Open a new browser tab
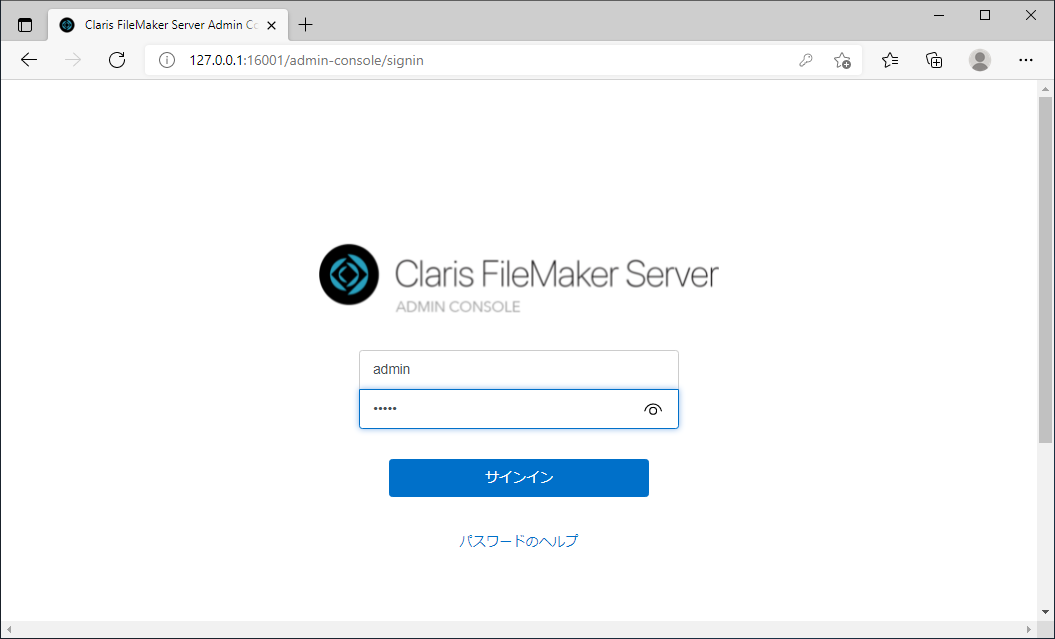This screenshot has height=639, width=1055. pos(306,25)
